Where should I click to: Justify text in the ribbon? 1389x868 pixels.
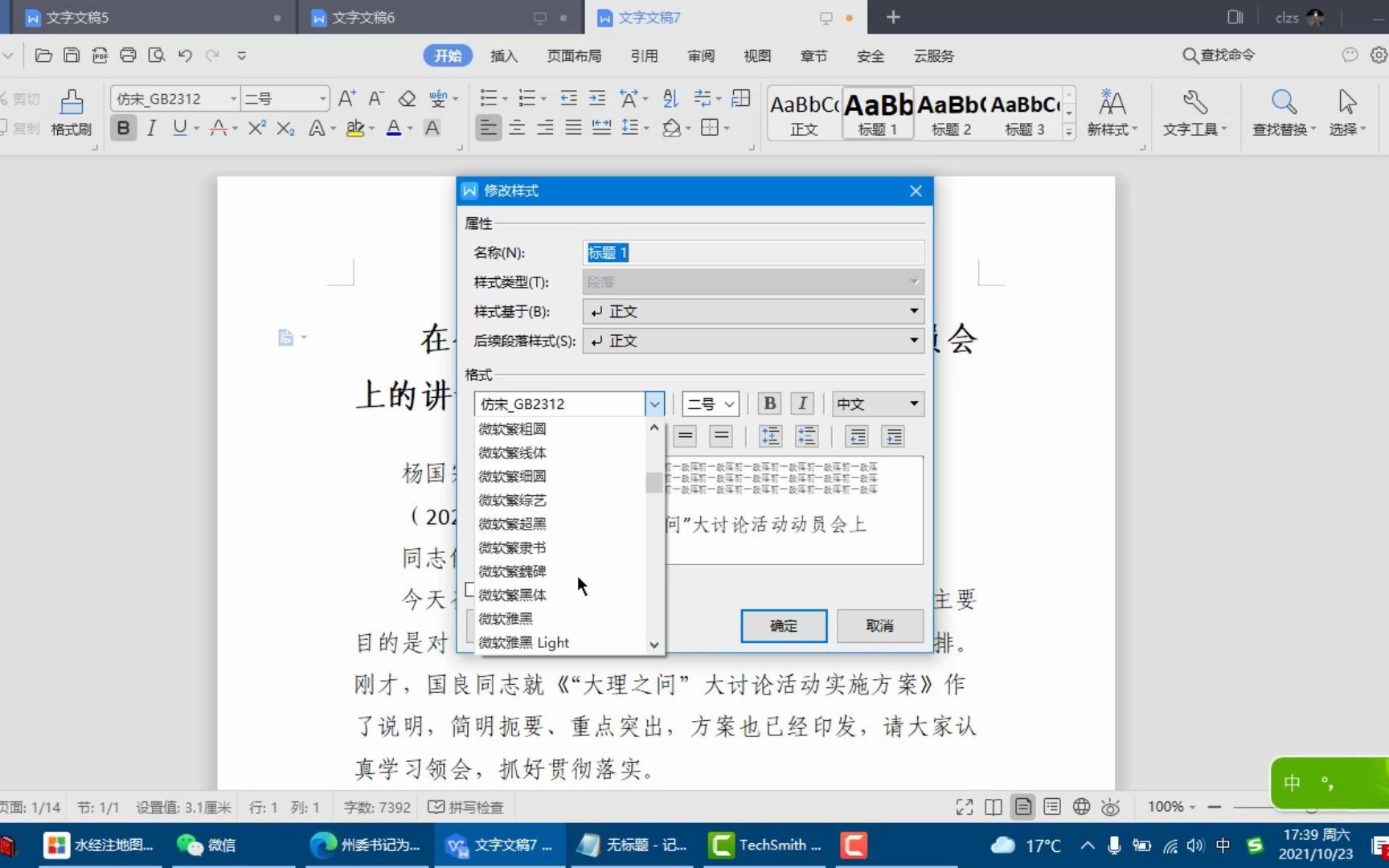[x=573, y=128]
